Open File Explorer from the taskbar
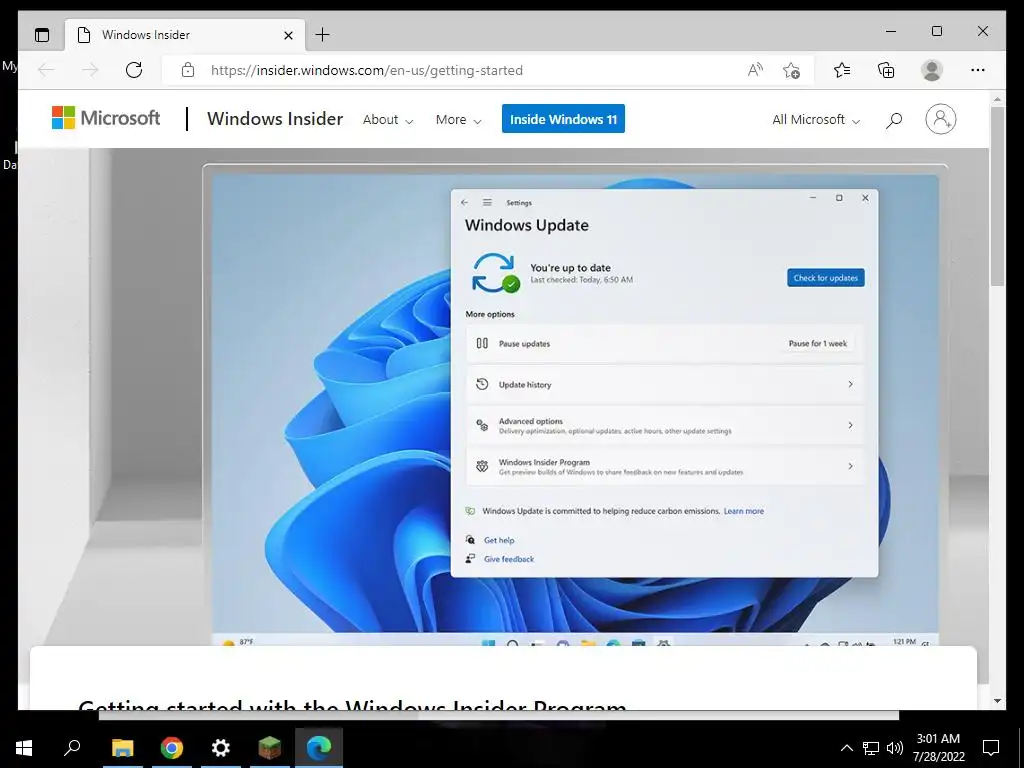The width and height of the screenshot is (1024, 768). click(x=122, y=748)
